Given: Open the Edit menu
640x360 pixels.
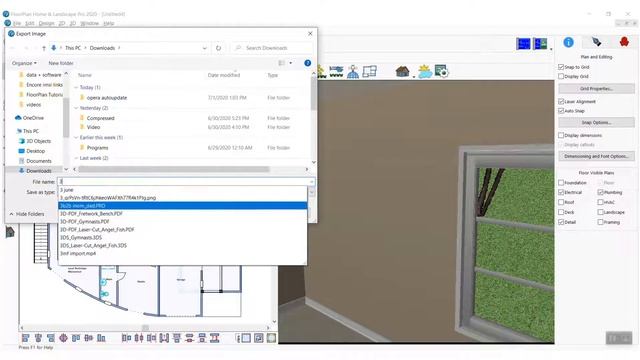Looking at the screenshot, I should pos(30,23).
